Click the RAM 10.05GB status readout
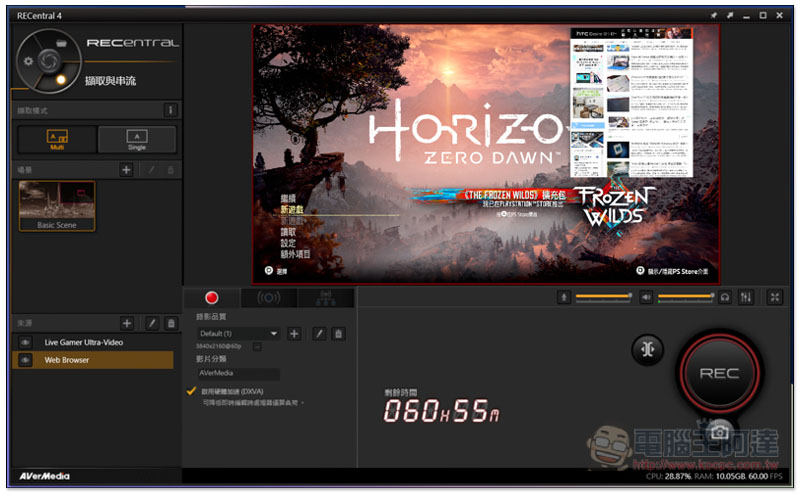 pos(720,476)
